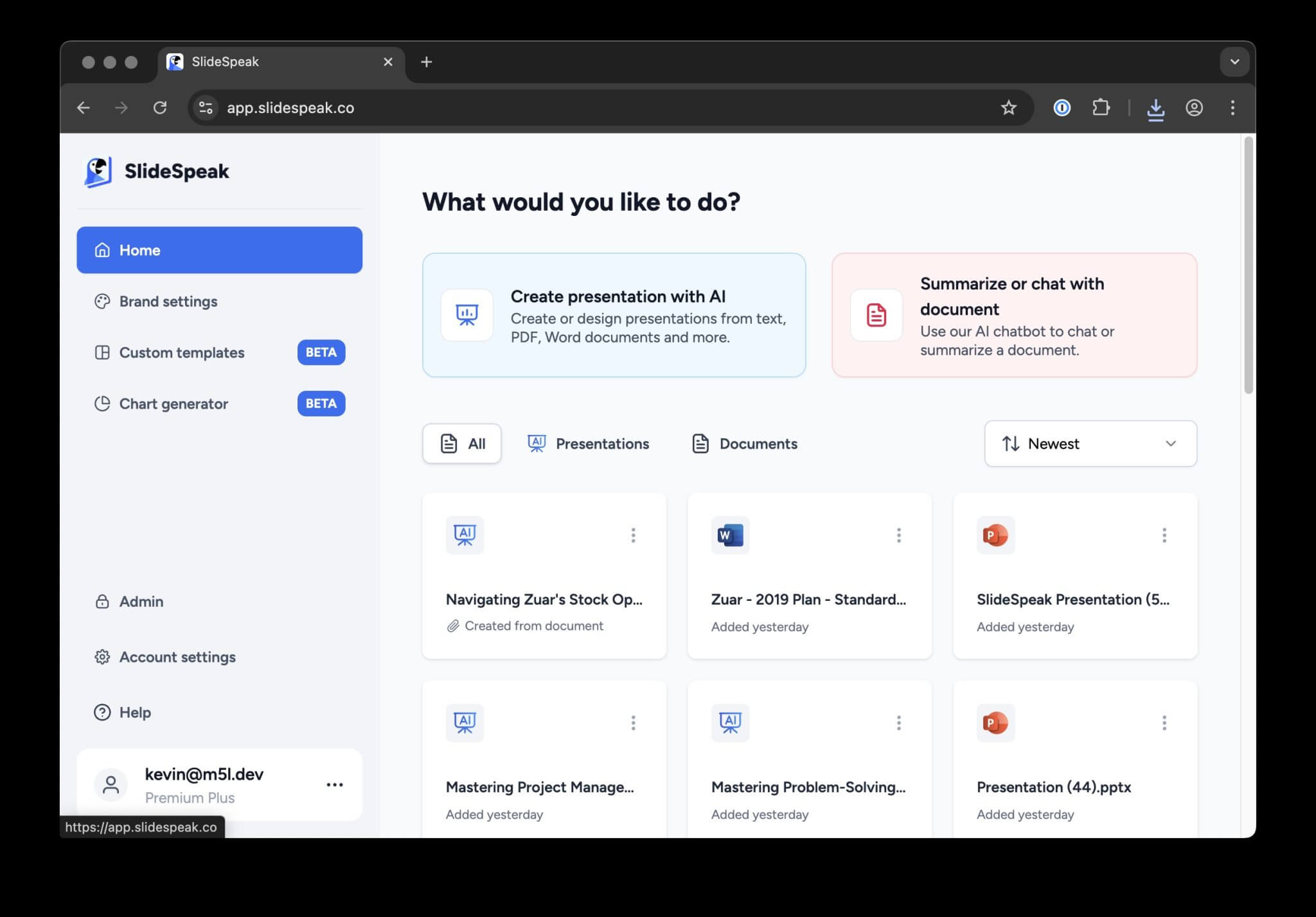
Task: Select the Chart generator tool
Action: click(x=173, y=404)
